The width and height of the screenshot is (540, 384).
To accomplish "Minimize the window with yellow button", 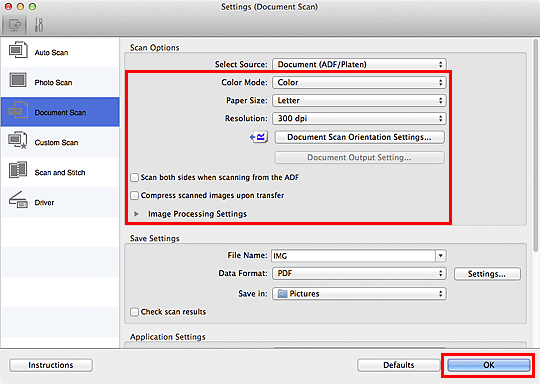I will 20,7.
